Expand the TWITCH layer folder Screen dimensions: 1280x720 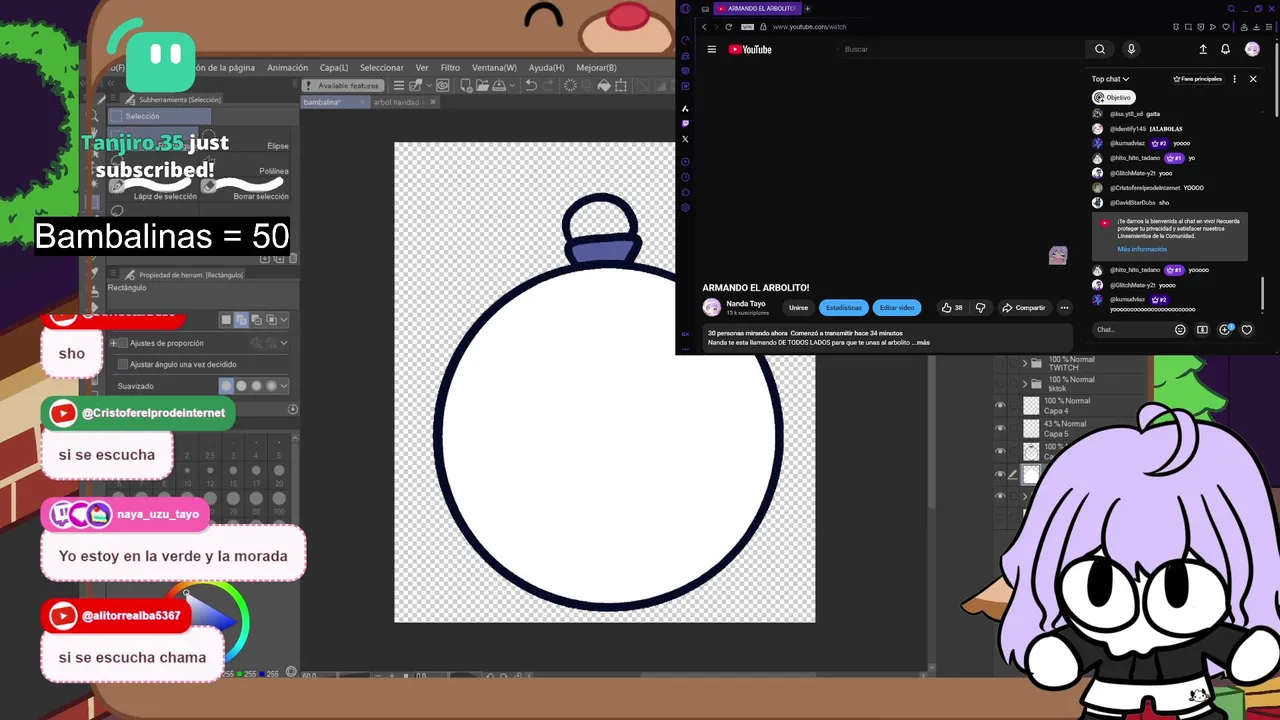1025,363
